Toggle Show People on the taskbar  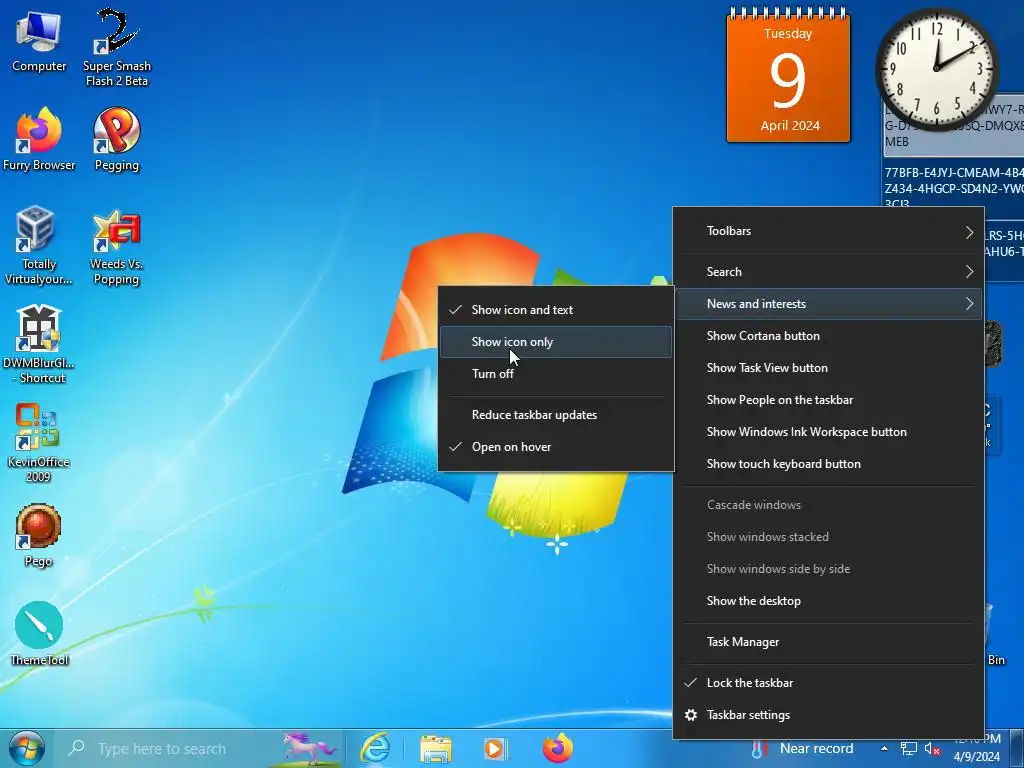(x=829, y=400)
